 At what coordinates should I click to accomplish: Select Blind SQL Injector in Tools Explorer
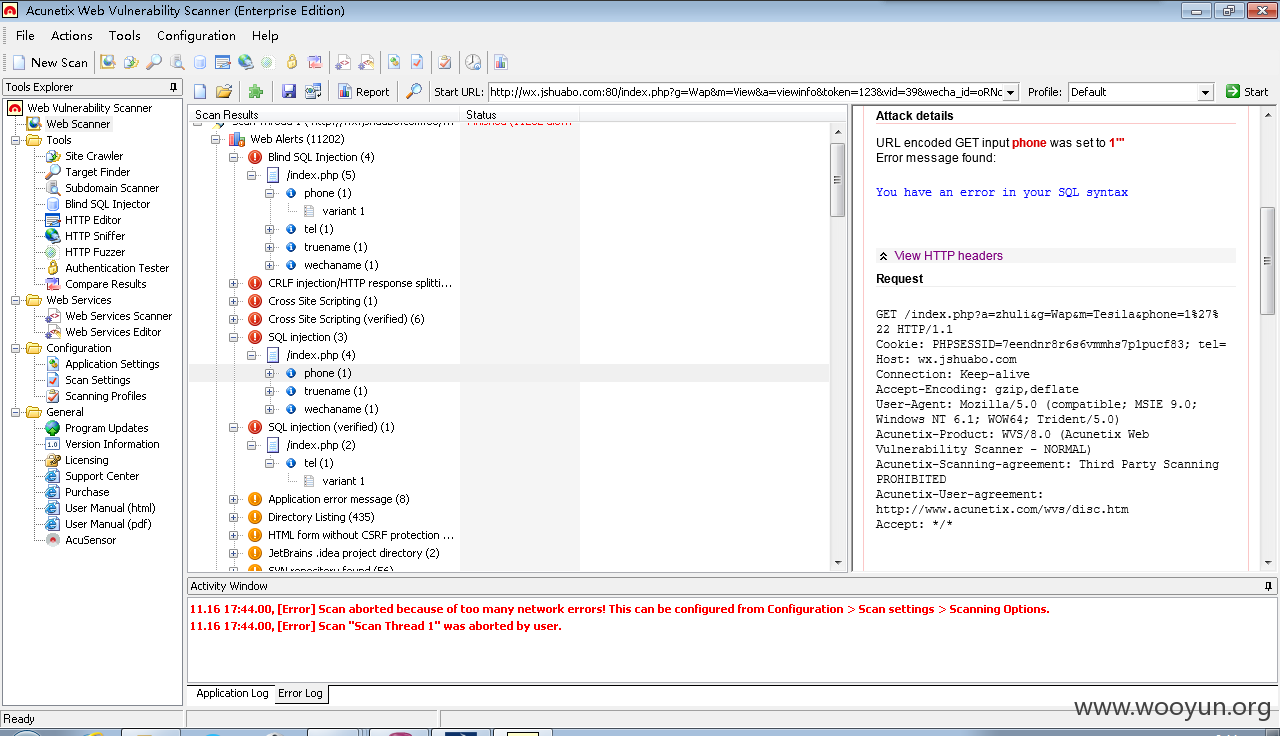tap(107, 204)
